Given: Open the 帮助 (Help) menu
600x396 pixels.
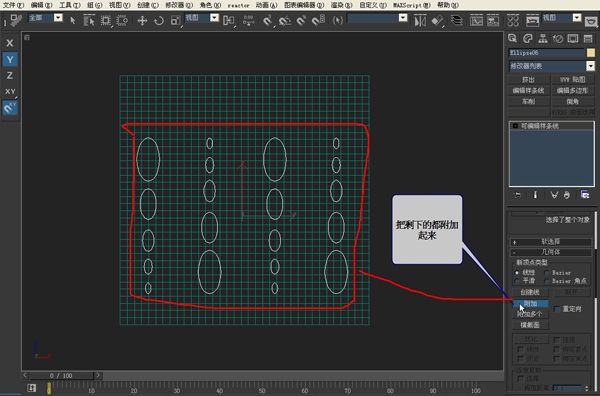Looking at the screenshot, I should click(x=448, y=5).
